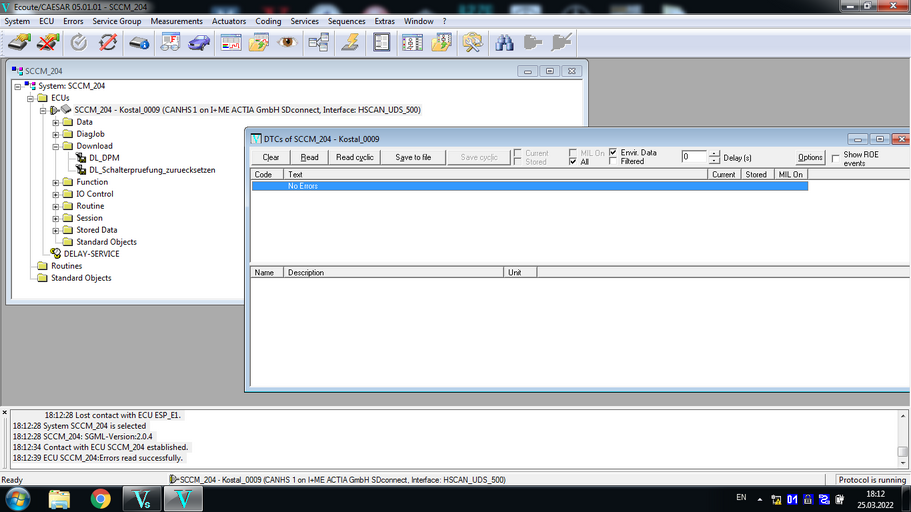Image resolution: width=911 pixels, height=512 pixels.
Task: Select the DELAY-SERVICE tree entry
Action: (x=91, y=254)
